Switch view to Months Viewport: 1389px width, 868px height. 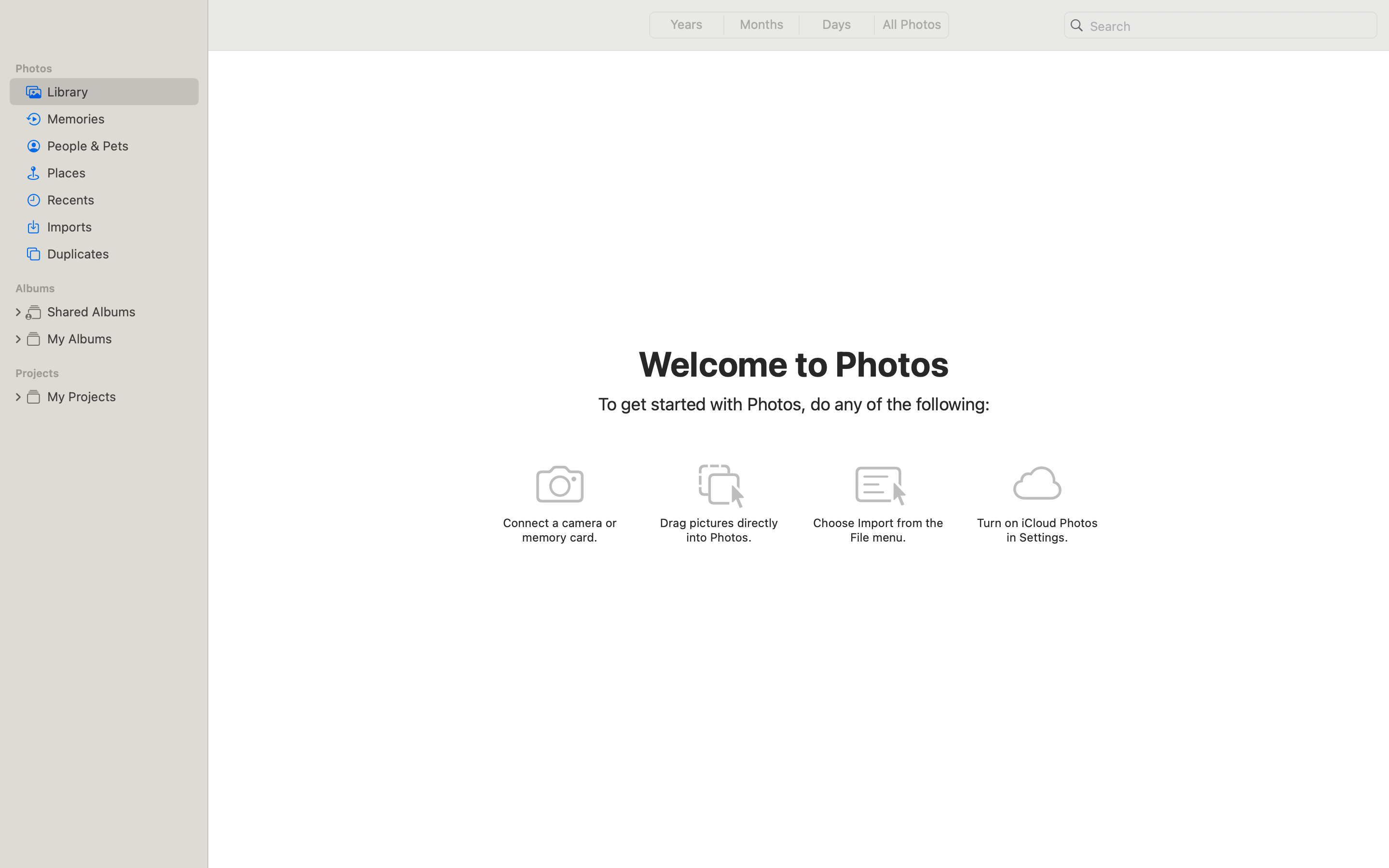[x=761, y=25]
